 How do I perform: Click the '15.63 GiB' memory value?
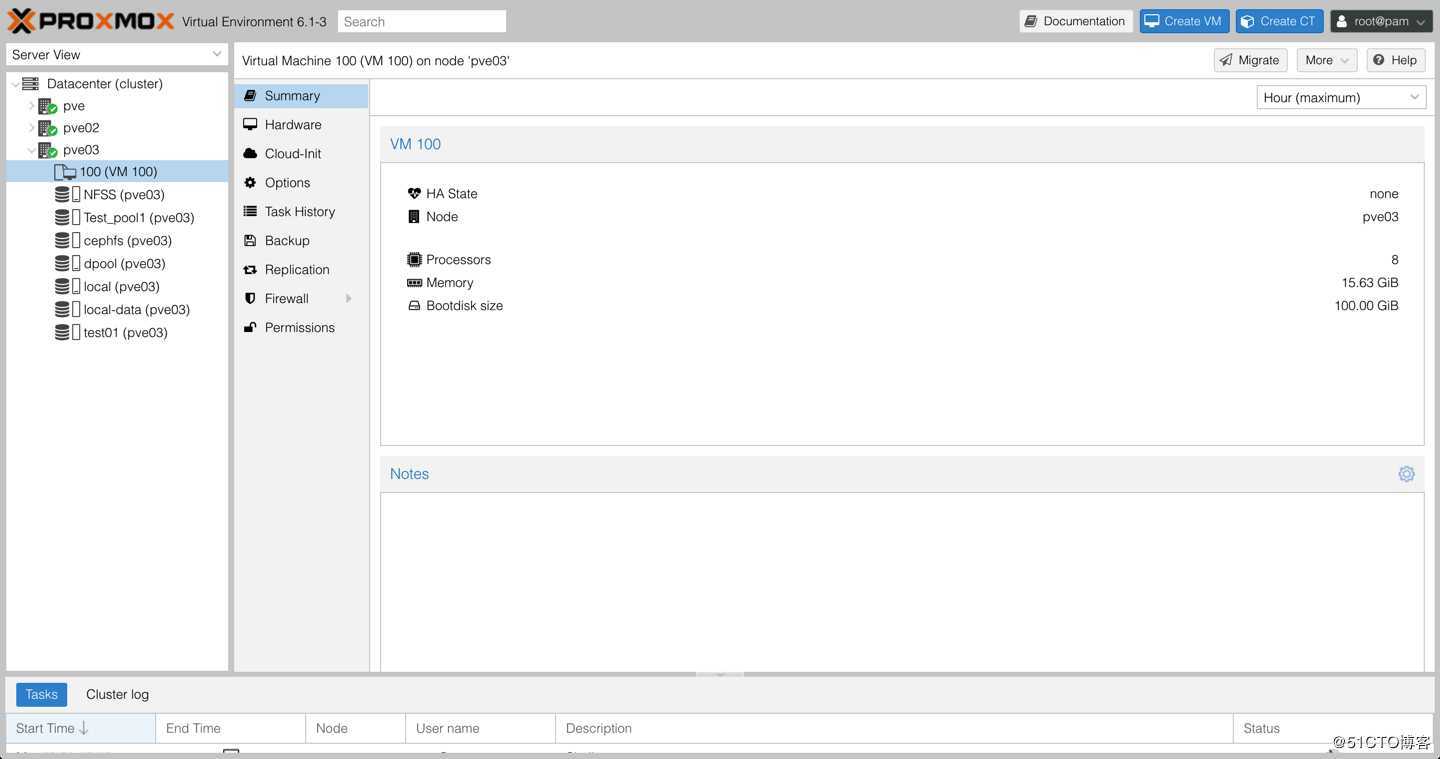(1370, 283)
